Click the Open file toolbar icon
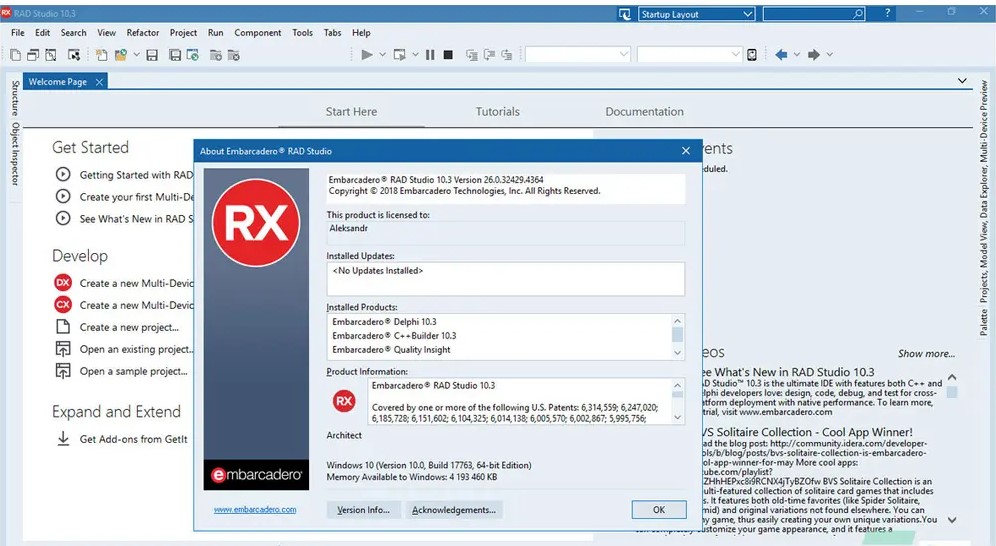Image resolution: width=996 pixels, height=546 pixels. coord(102,55)
